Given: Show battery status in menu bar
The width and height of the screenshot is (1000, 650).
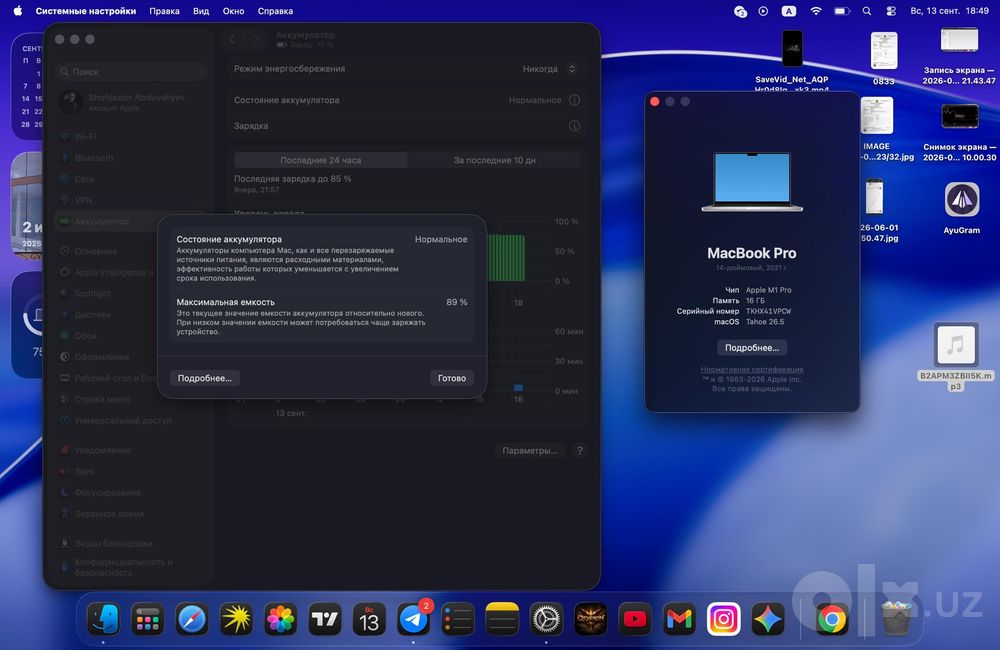Looking at the screenshot, I should coord(842,11).
